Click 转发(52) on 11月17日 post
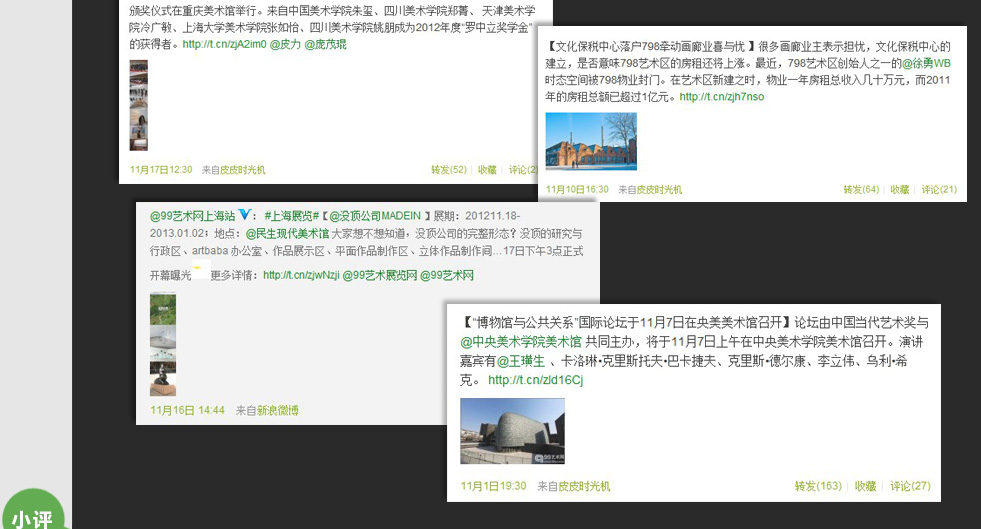Viewport: 981px width, 529px height. pos(449,169)
